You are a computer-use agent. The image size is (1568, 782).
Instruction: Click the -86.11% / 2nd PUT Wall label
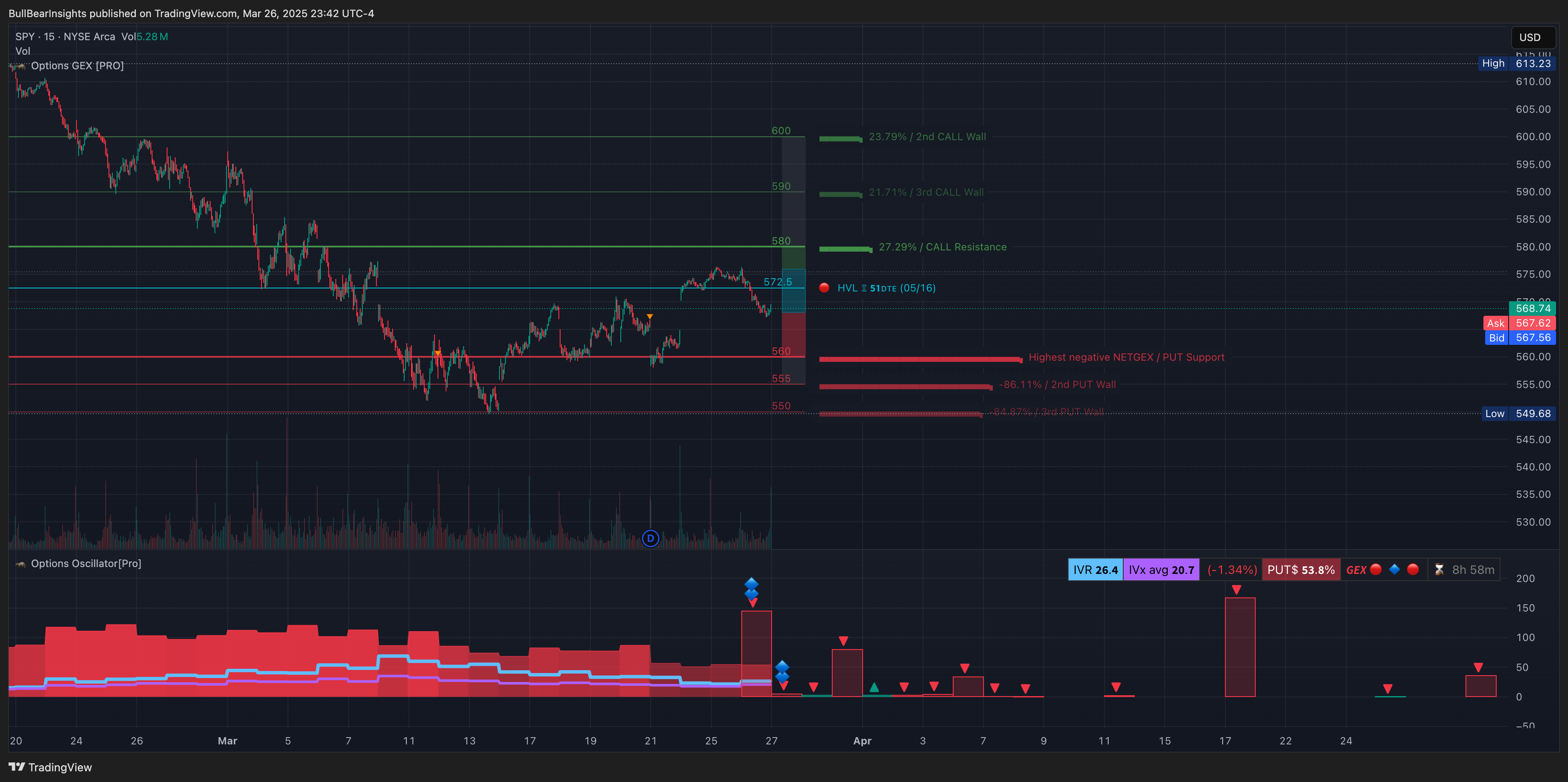[1057, 385]
